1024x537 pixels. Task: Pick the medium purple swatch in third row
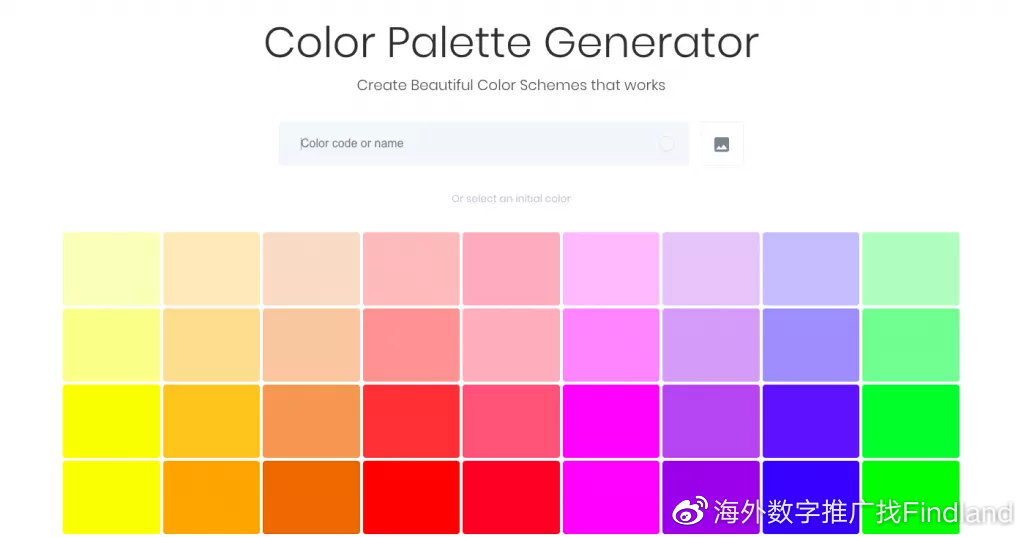pyautogui.click(x=711, y=421)
